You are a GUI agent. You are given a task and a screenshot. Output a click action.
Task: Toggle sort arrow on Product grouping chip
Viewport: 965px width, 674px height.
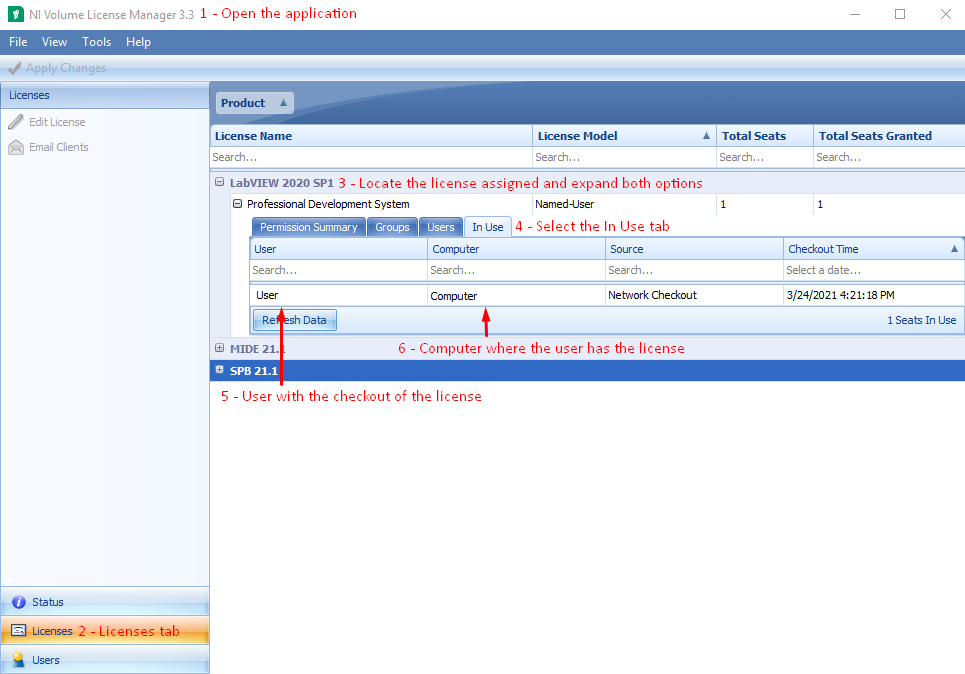pyautogui.click(x=283, y=103)
